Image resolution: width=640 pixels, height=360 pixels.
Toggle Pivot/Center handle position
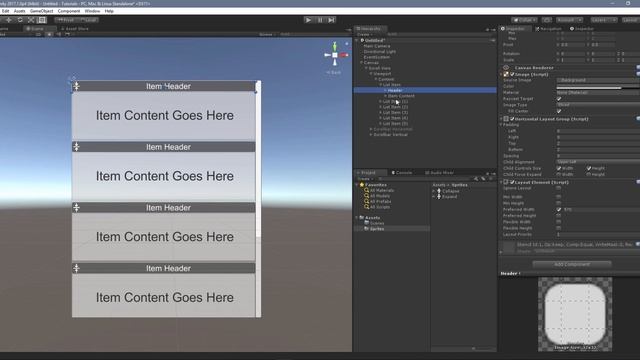click(x=66, y=20)
